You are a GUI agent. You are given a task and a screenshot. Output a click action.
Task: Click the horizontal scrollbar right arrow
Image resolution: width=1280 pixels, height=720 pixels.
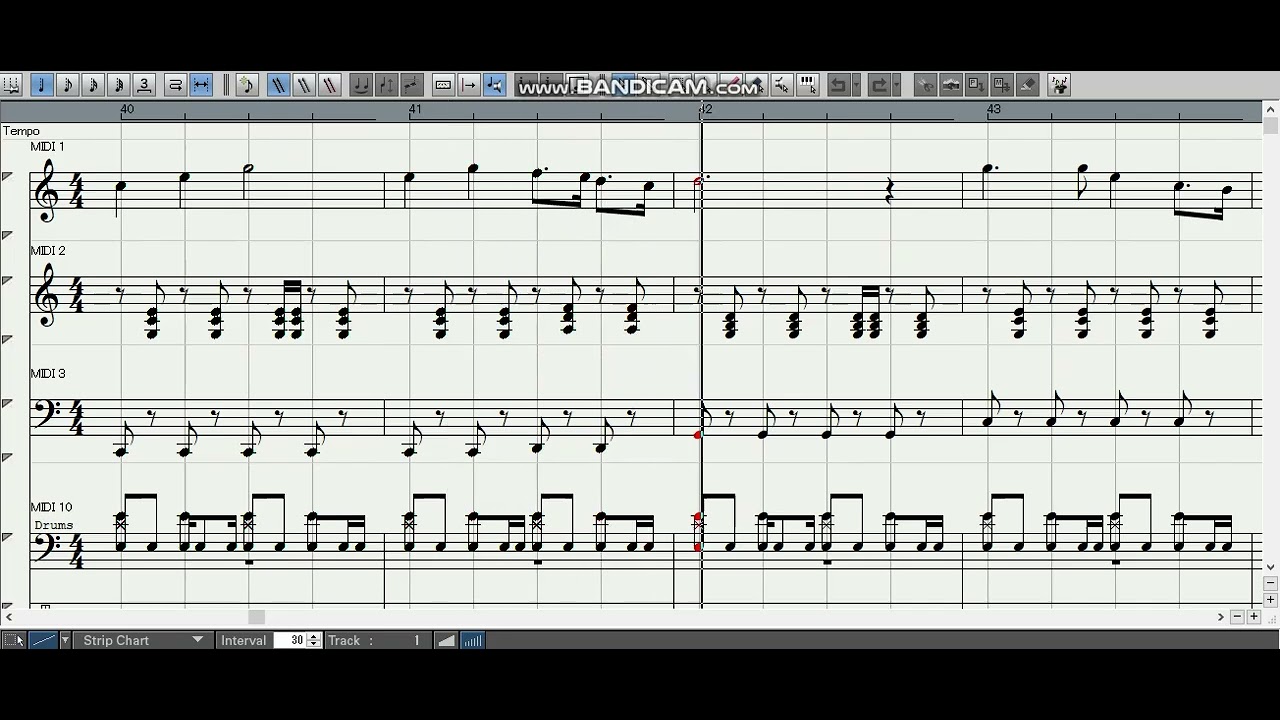point(1221,617)
